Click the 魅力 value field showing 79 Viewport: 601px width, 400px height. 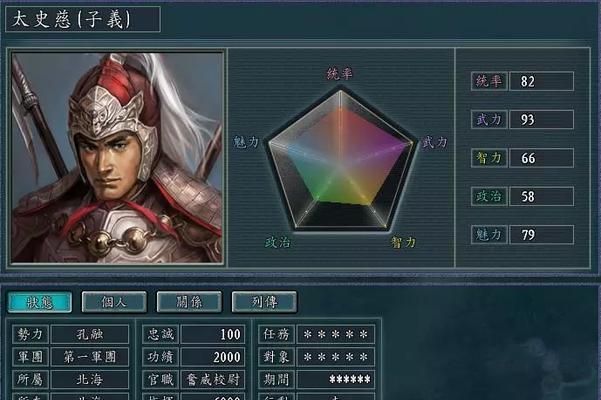point(541,234)
